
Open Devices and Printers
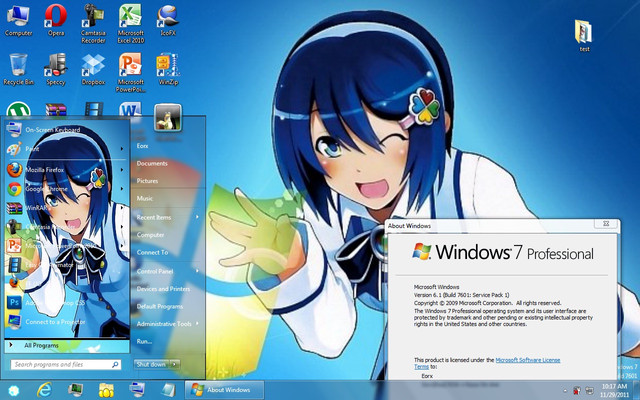point(163,289)
